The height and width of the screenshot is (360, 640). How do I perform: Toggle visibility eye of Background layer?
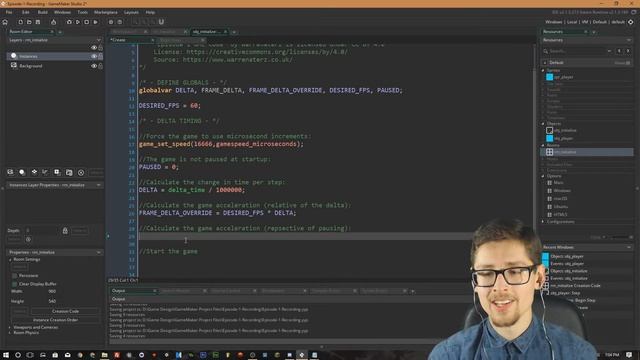[x=94, y=66]
